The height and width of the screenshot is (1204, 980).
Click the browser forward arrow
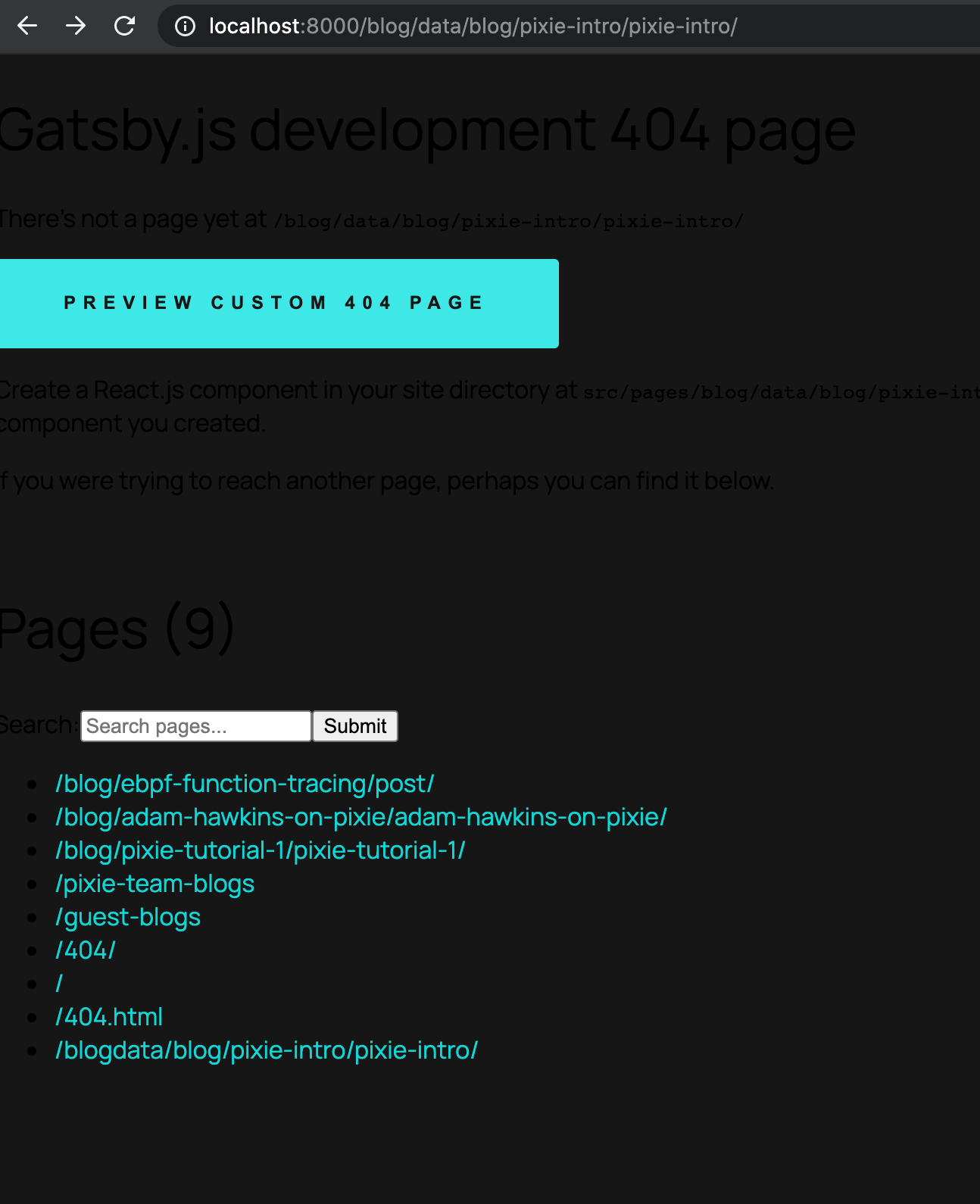76,27
